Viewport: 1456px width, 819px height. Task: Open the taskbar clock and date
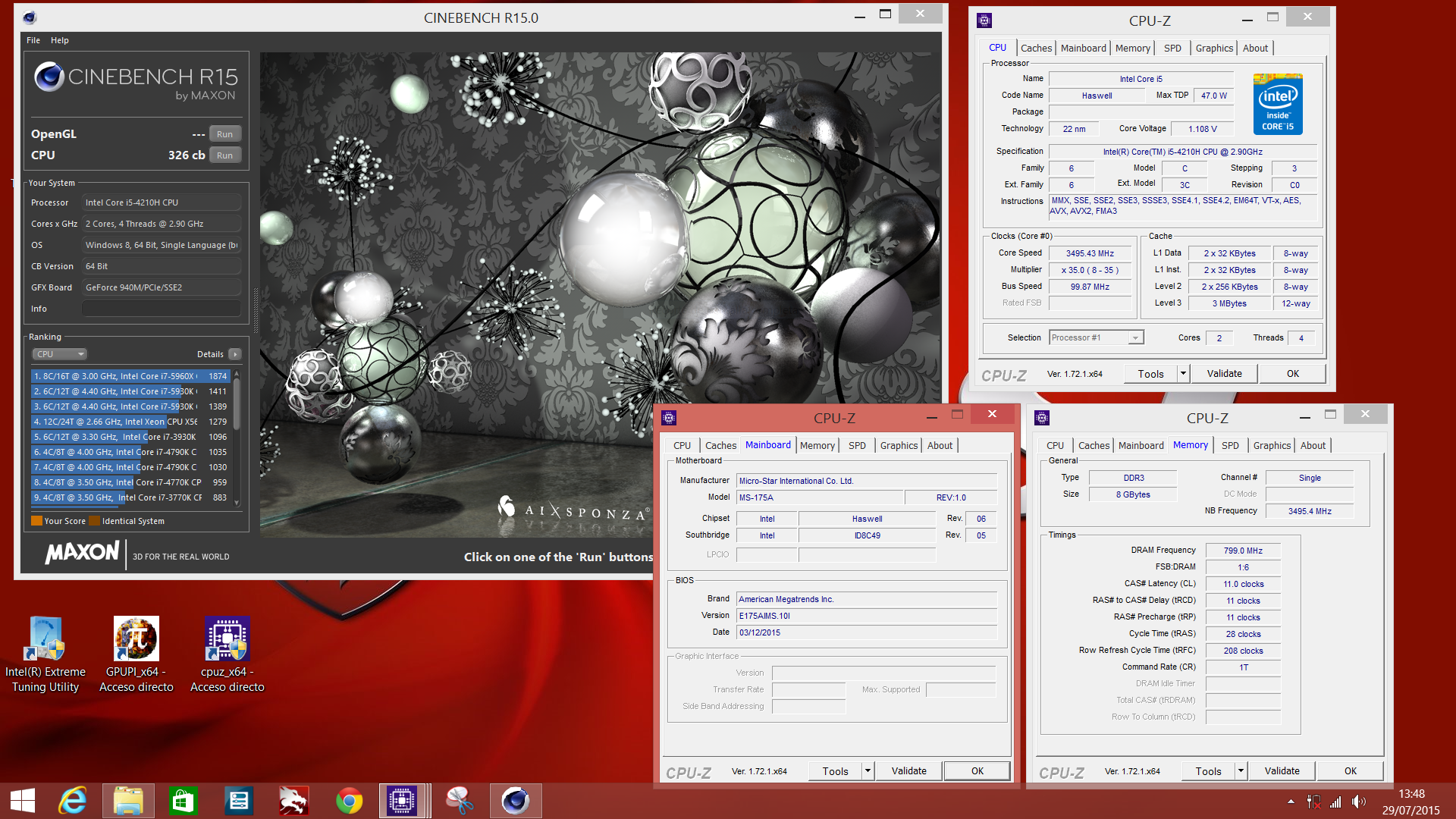pos(1410,802)
